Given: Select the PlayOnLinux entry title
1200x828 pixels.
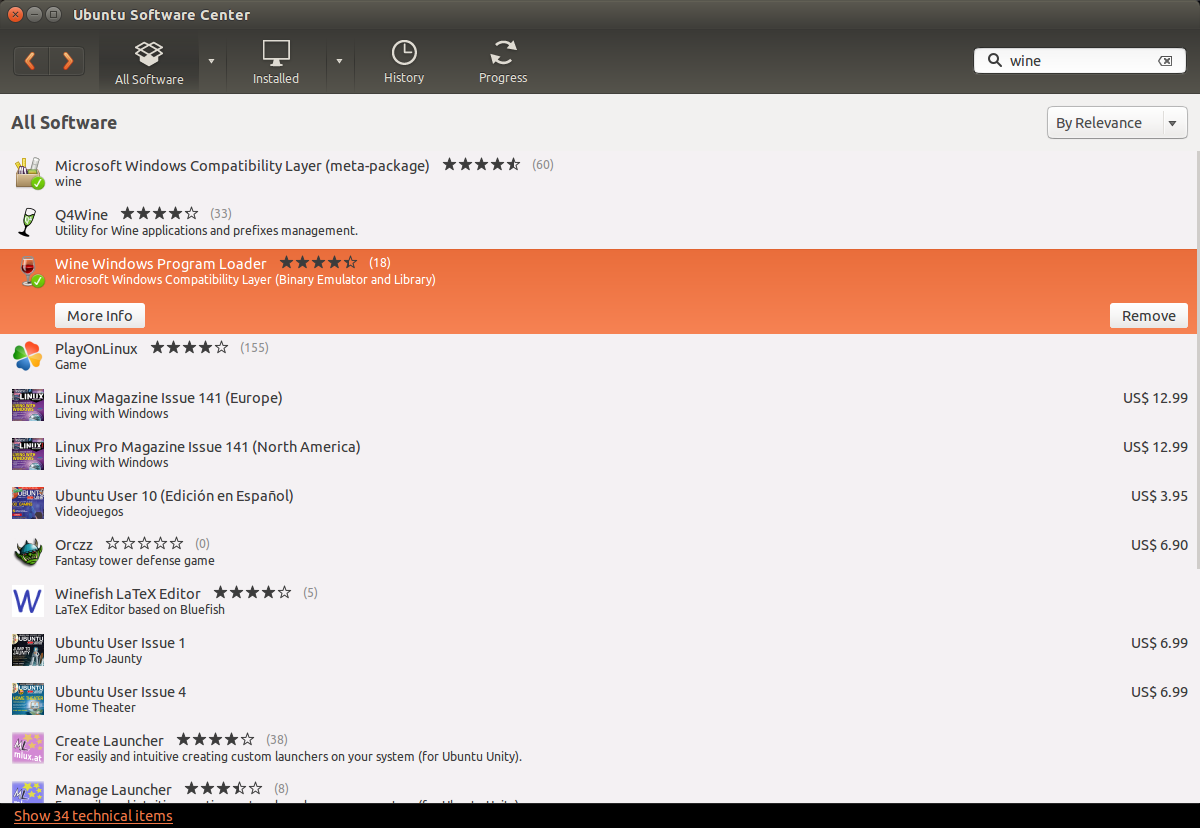Looking at the screenshot, I should (x=96, y=348).
